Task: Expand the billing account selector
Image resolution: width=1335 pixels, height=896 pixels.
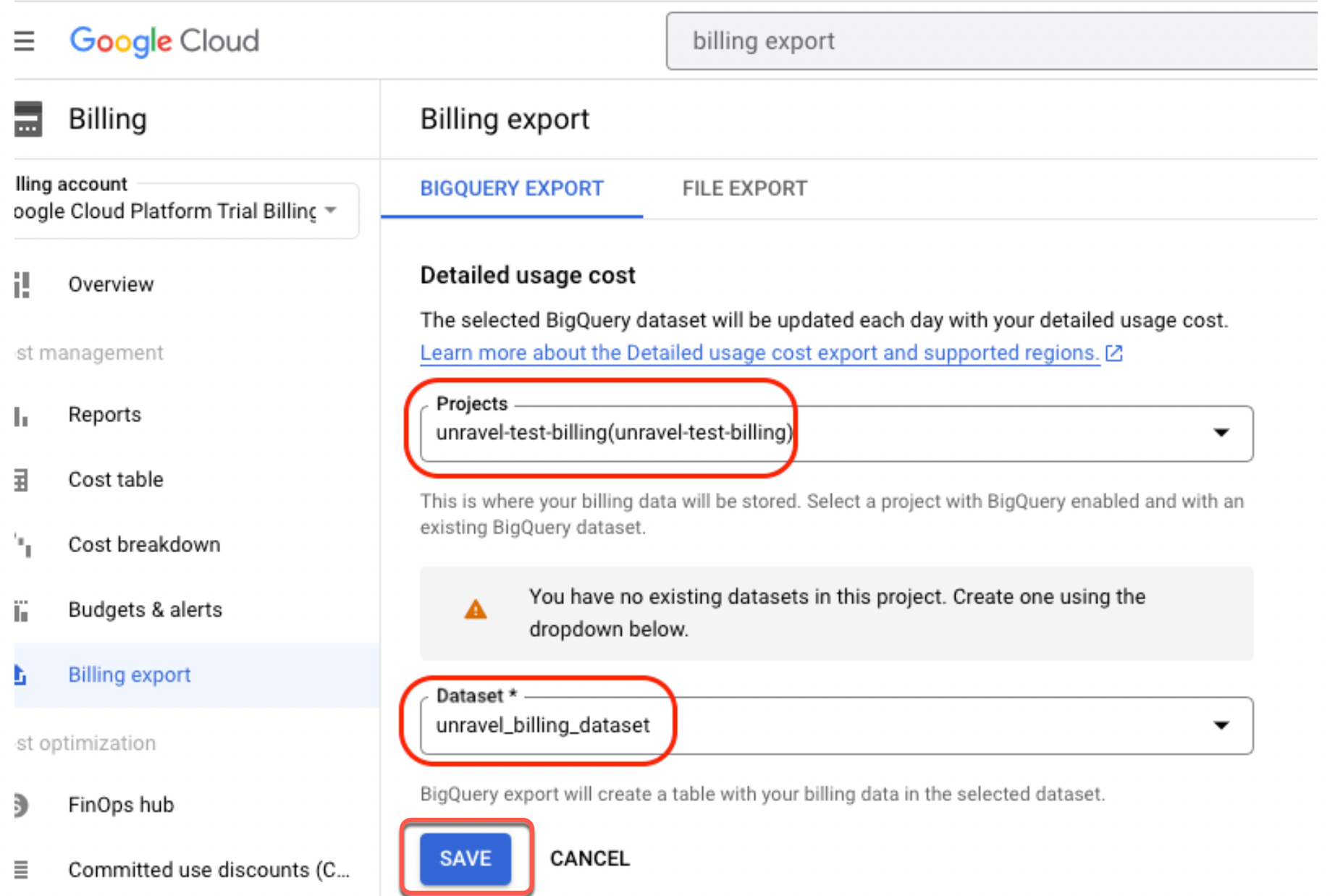Action: click(332, 211)
